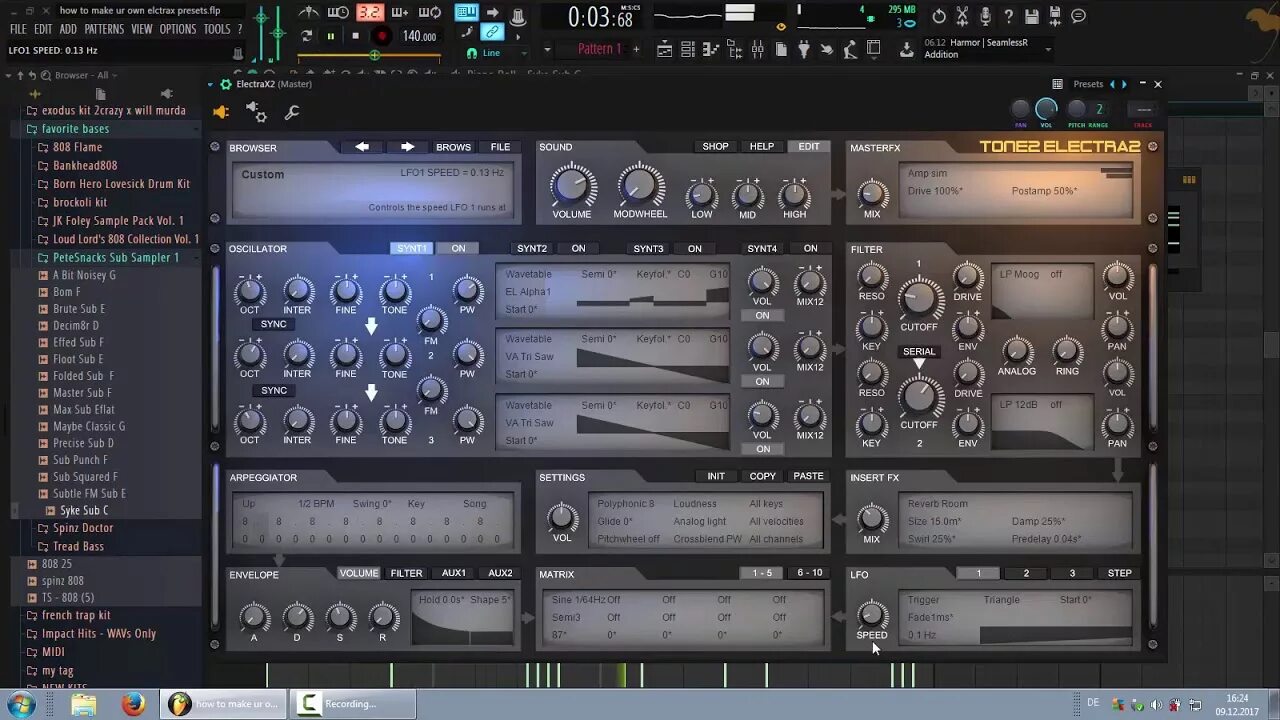Go to next preset with right arrow
Image resolution: width=1280 pixels, height=720 pixels.
pyautogui.click(x=407, y=147)
